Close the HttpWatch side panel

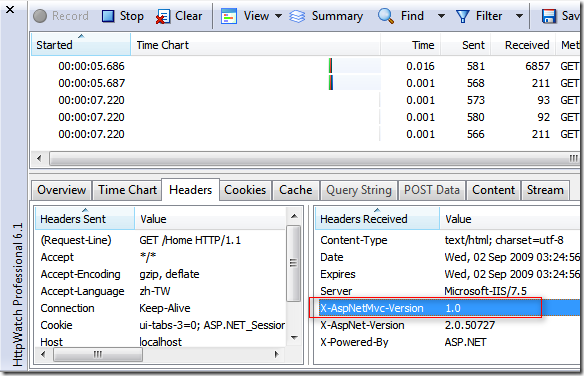click(x=10, y=9)
